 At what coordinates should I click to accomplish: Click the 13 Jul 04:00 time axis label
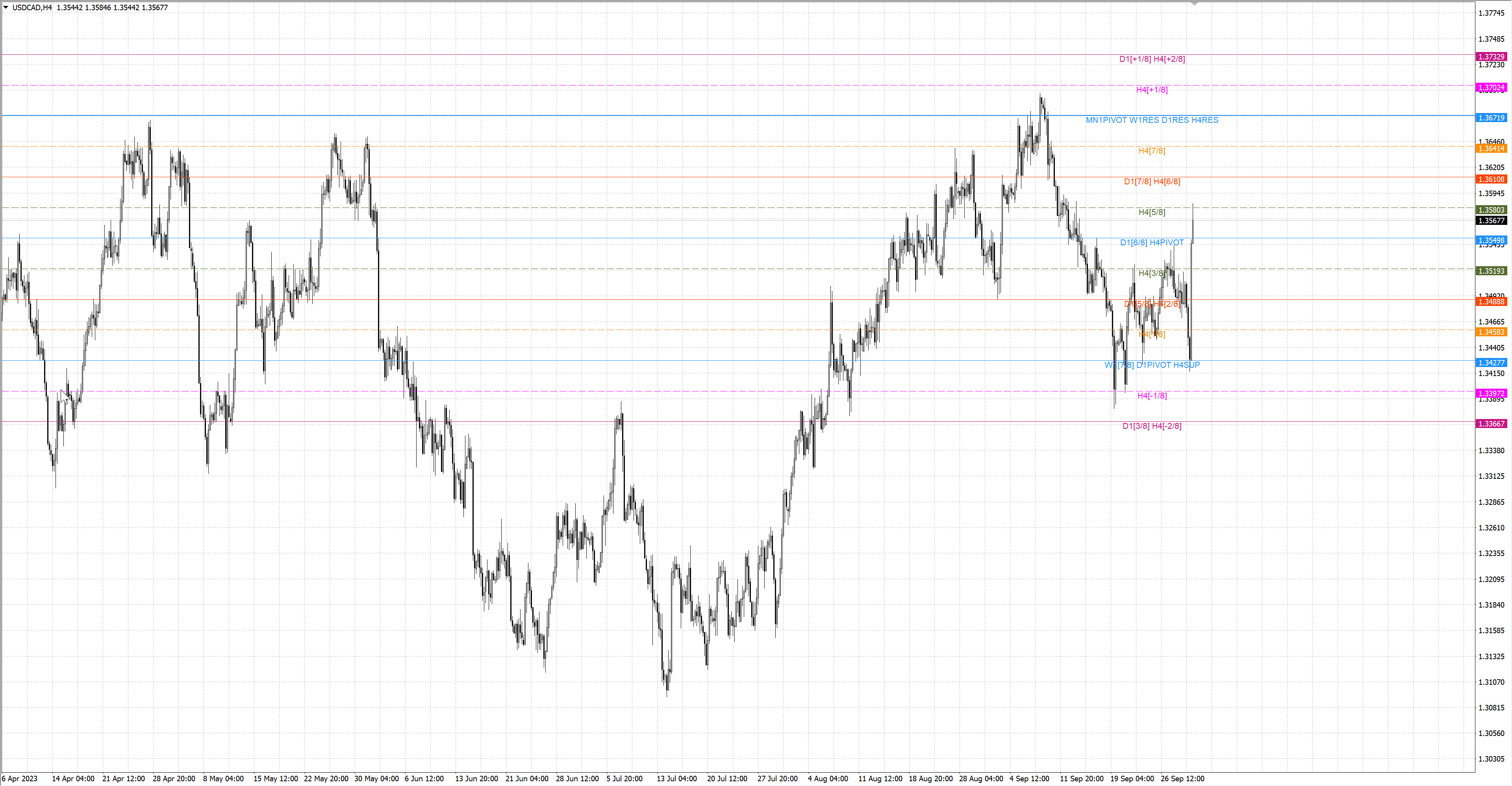point(676,779)
